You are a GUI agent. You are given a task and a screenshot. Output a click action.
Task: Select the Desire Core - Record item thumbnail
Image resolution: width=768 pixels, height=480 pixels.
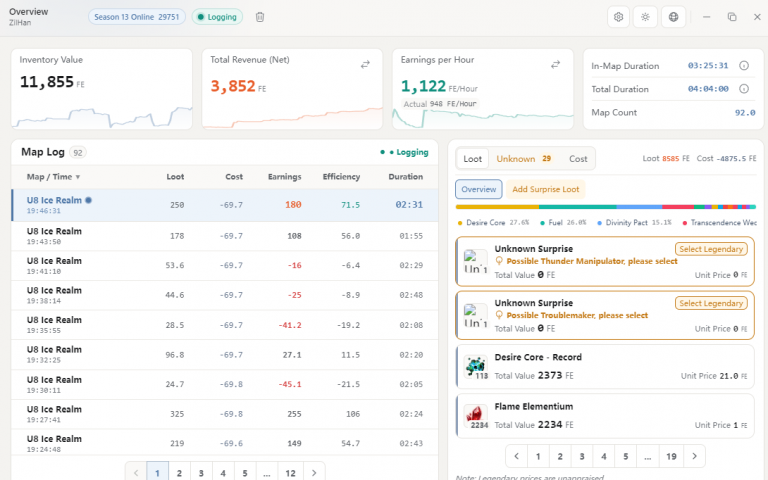coord(475,368)
